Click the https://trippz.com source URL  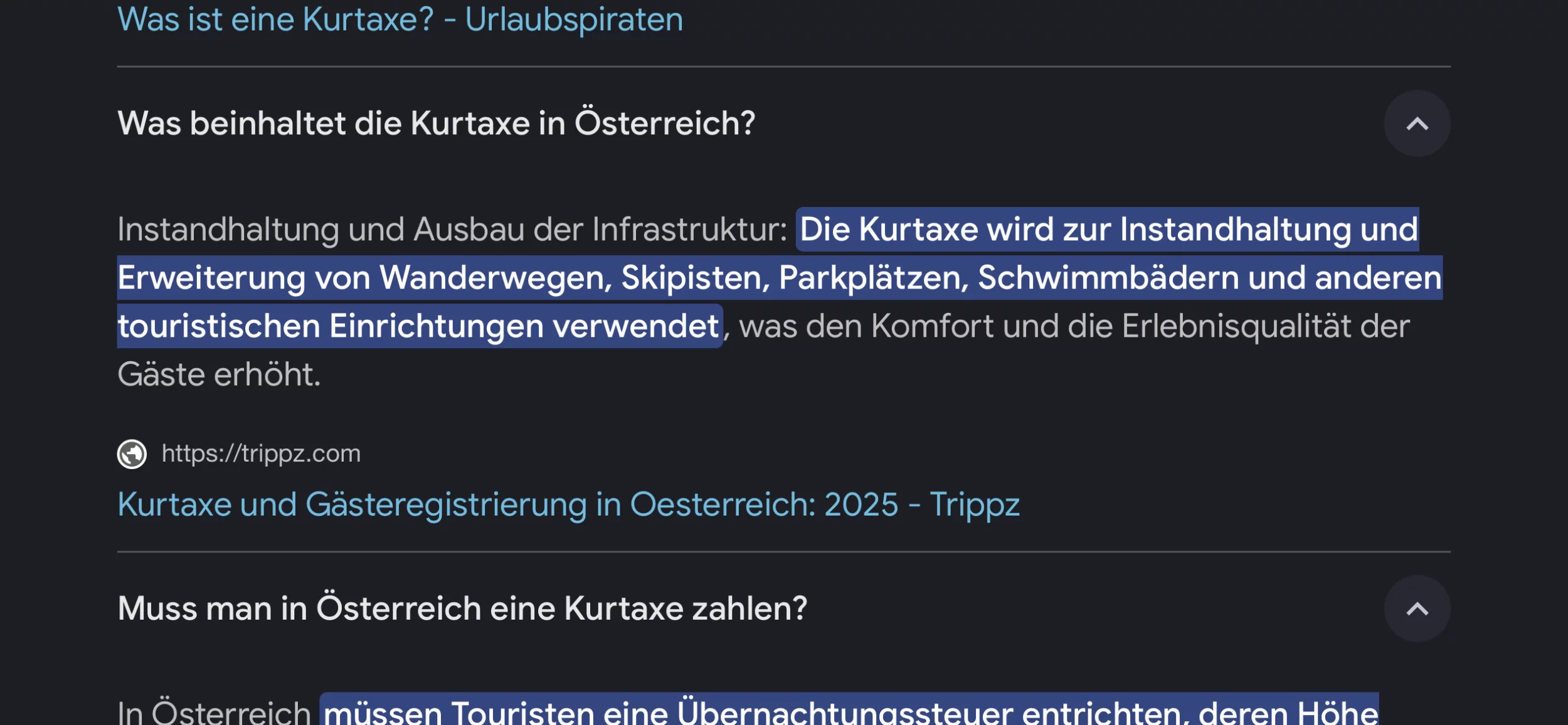coord(261,453)
